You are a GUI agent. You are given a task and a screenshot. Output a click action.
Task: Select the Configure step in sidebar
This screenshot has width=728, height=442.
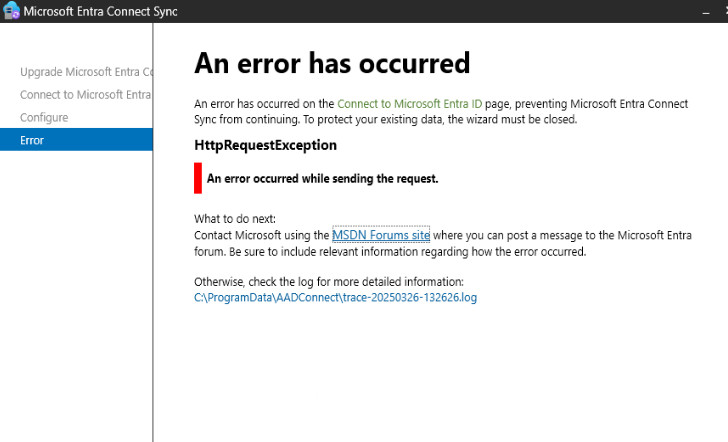(44, 117)
